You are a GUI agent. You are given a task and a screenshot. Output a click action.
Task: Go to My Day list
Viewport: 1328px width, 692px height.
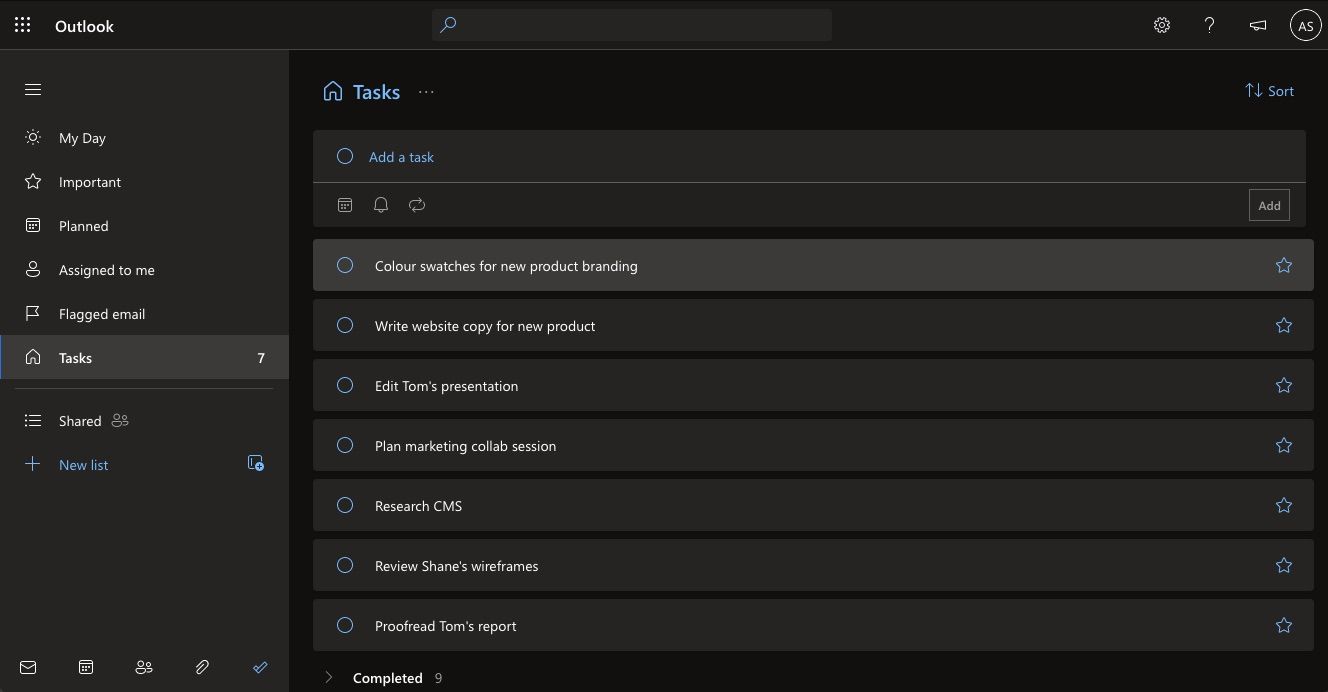tap(82, 138)
